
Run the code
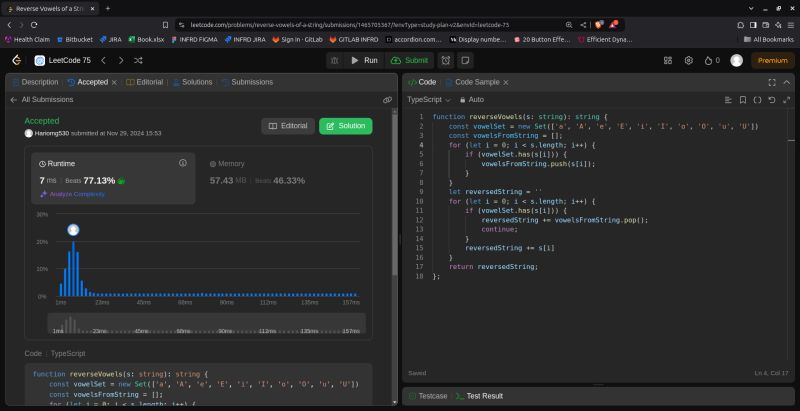pyautogui.click(x=364, y=60)
